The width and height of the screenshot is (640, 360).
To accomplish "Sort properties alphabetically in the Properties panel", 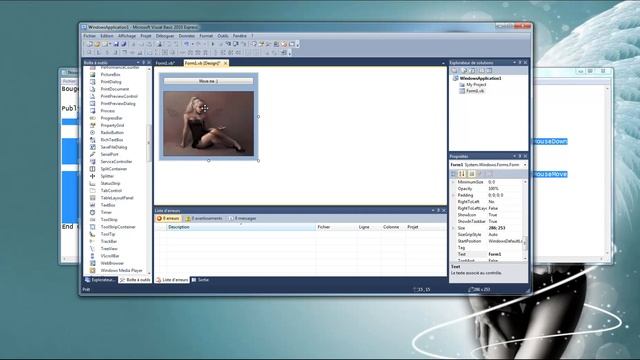I will click(x=462, y=174).
